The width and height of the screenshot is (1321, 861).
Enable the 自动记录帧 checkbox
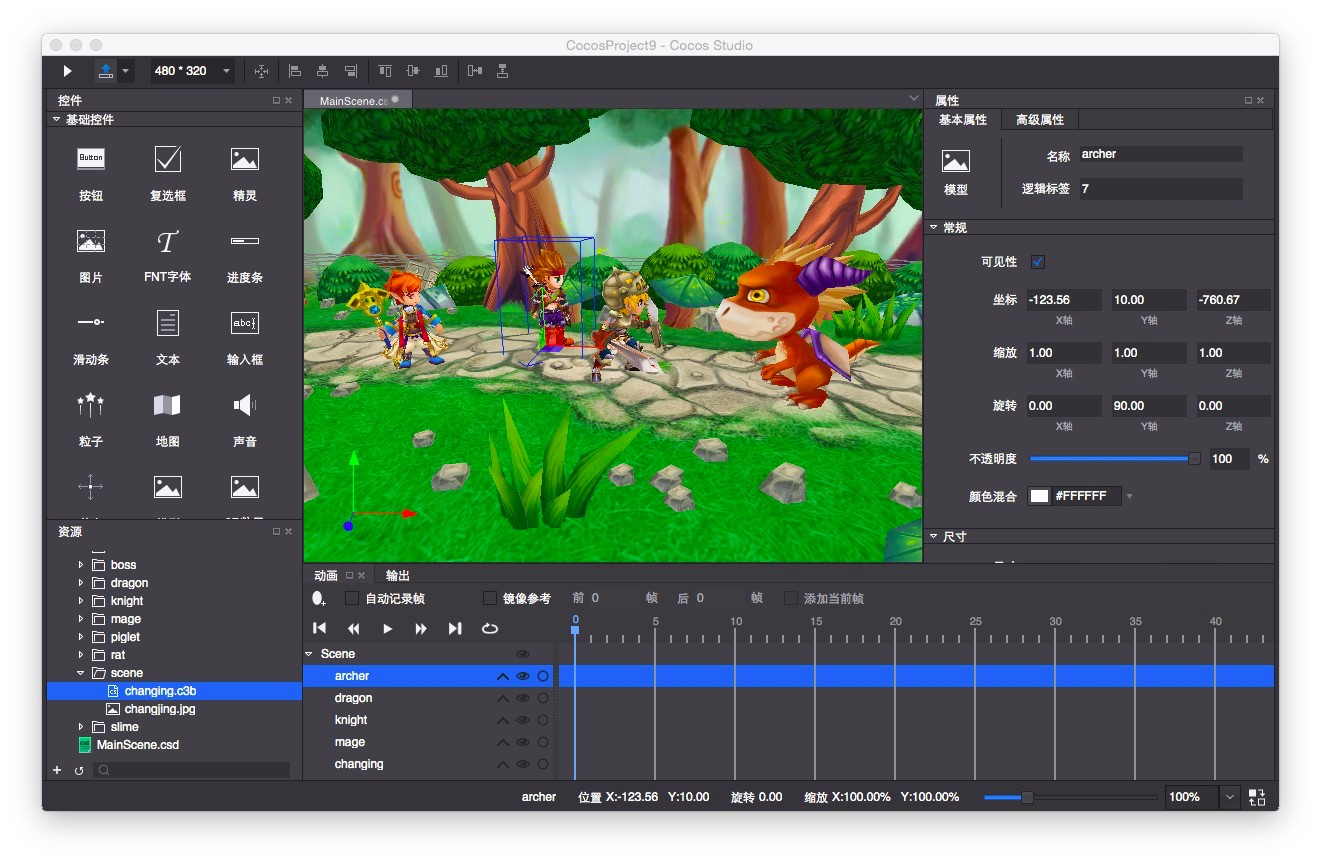tap(352, 598)
